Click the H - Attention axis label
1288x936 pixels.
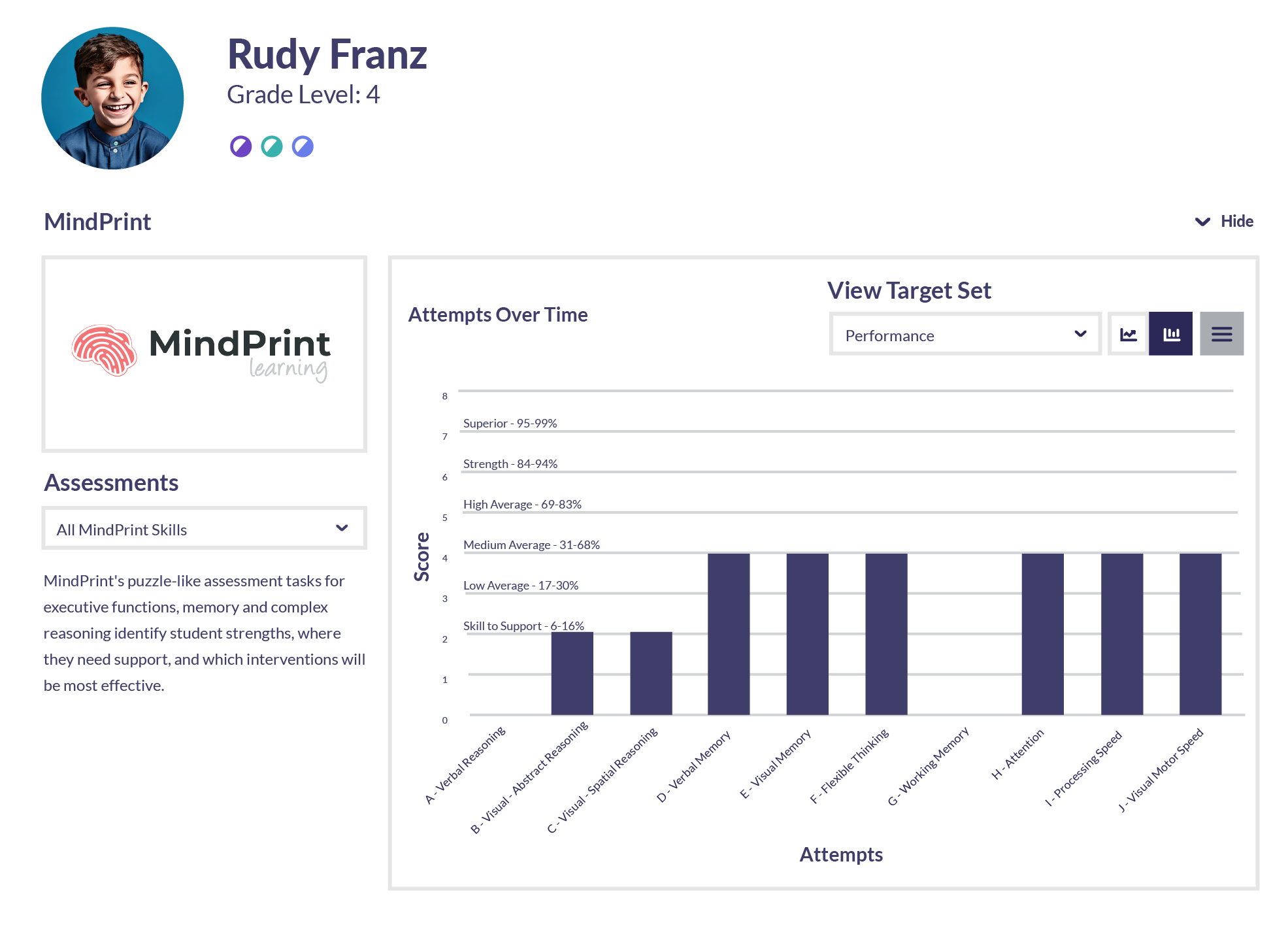tap(1017, 754)
